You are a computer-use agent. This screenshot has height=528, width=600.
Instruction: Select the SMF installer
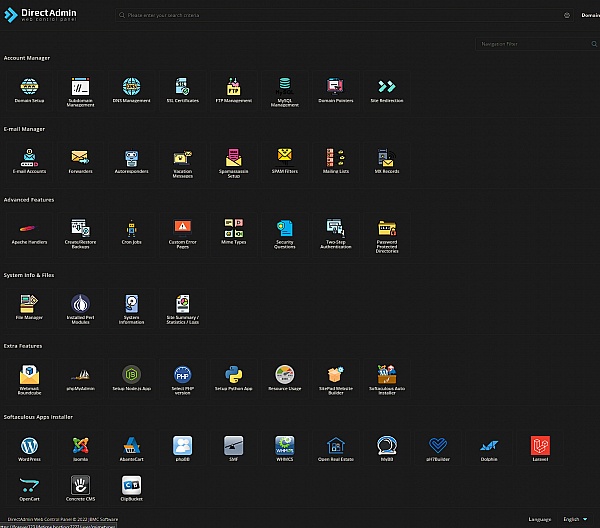point(233,448)
